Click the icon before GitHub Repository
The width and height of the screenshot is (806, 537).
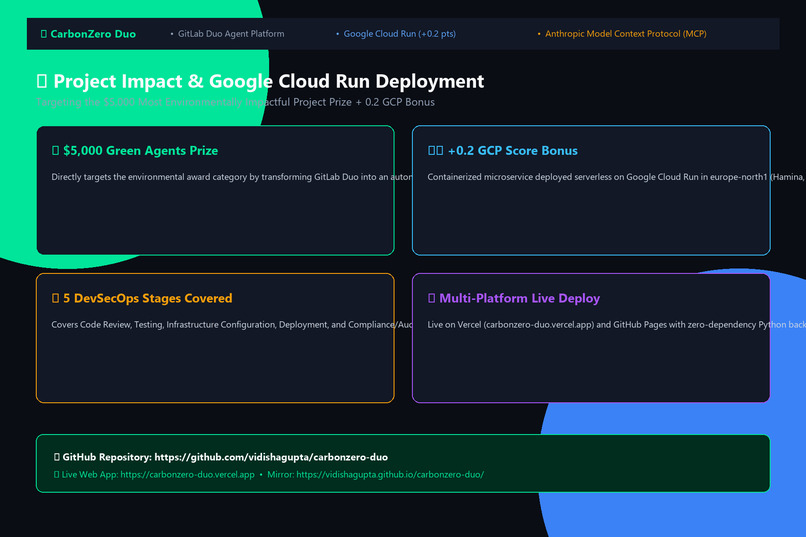[x=57, y=457]
